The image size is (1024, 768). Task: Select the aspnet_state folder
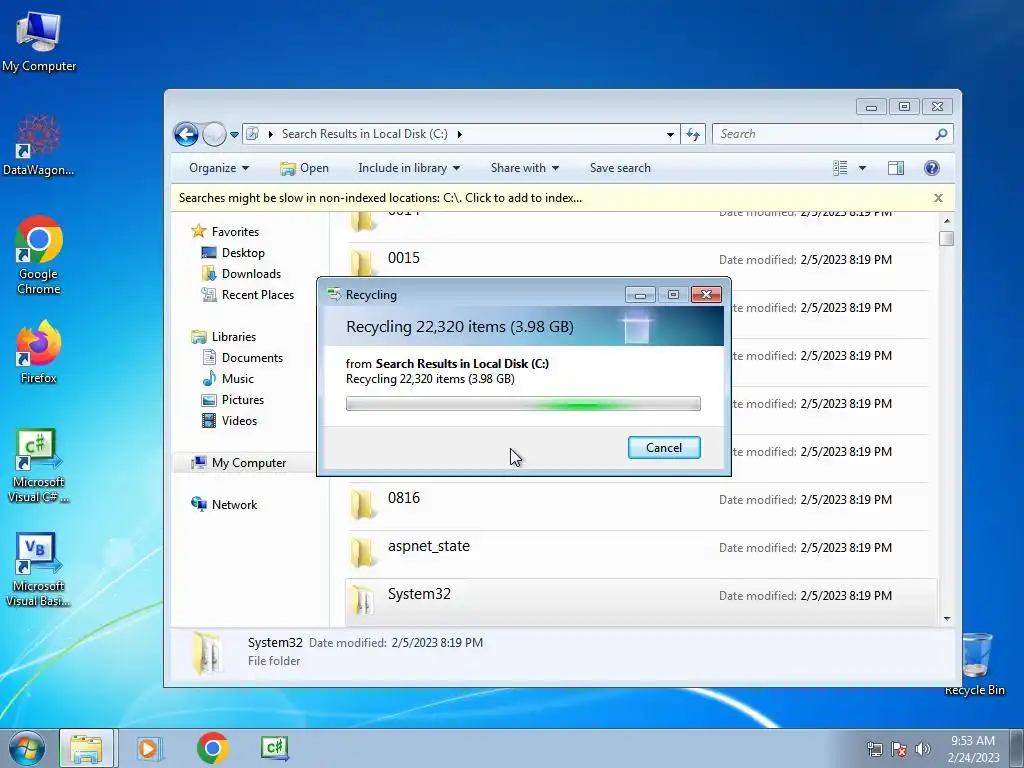click(x=640, y=554)
